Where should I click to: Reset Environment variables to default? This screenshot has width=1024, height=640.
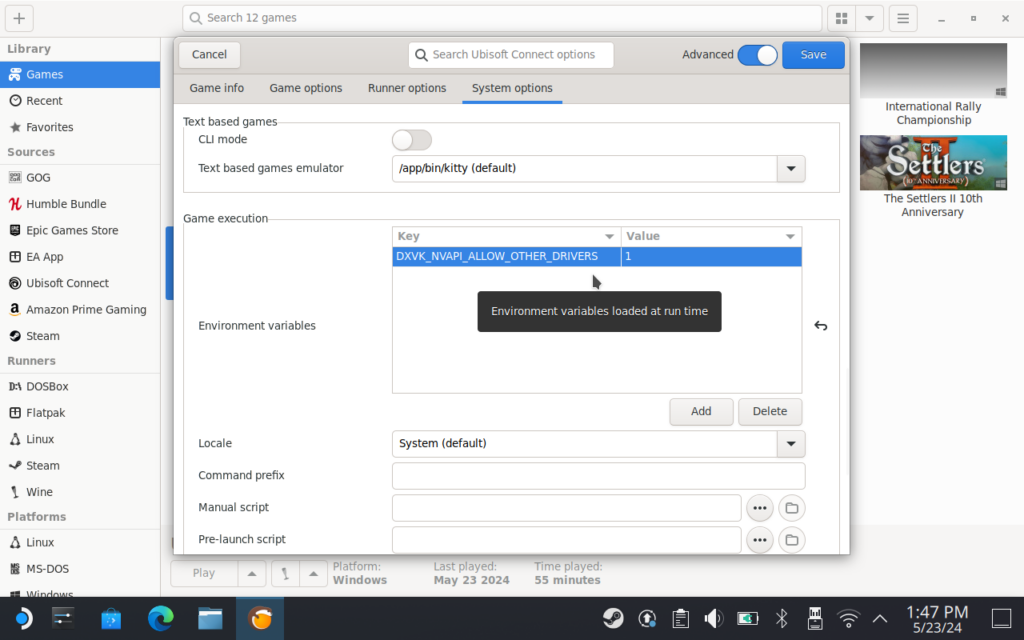click(x=821, y=325)
